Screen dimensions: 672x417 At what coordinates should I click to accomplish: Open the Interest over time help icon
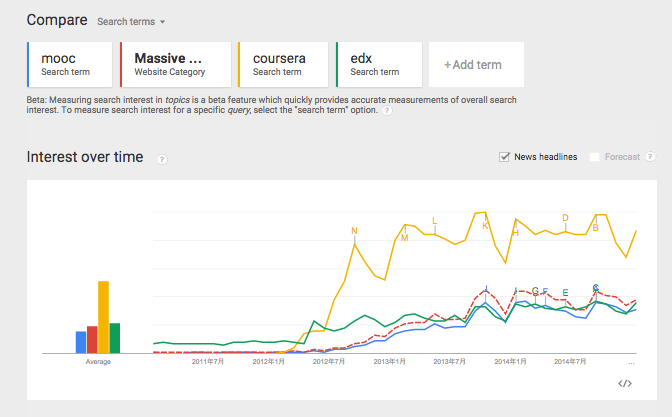(162, 159)
